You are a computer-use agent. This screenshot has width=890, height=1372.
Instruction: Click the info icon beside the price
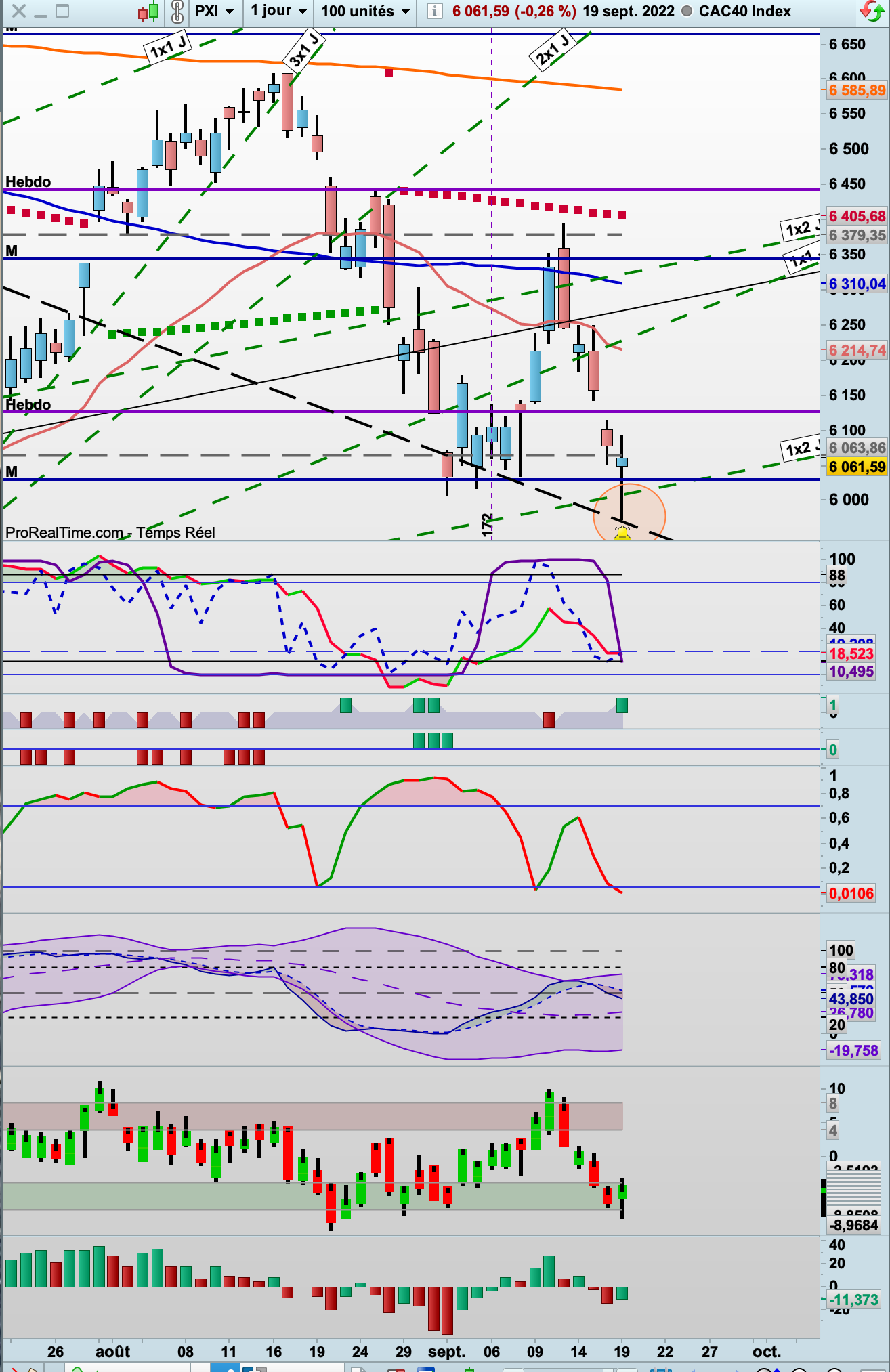pos(435,12)
